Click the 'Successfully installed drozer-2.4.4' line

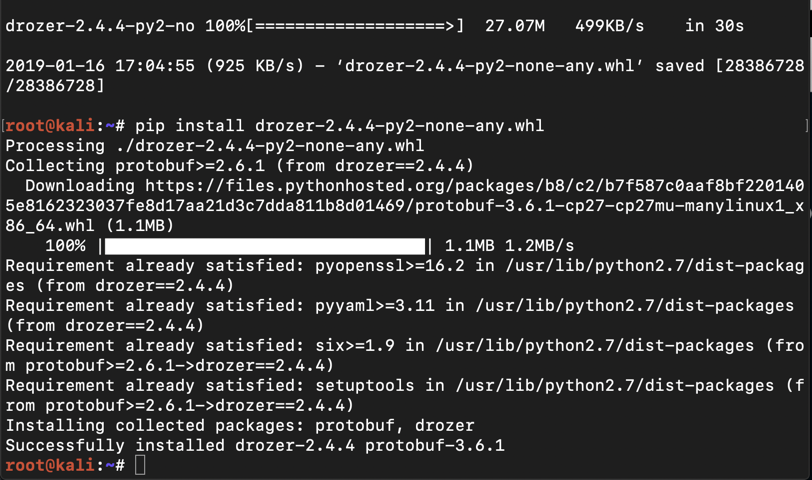[254, 445]
